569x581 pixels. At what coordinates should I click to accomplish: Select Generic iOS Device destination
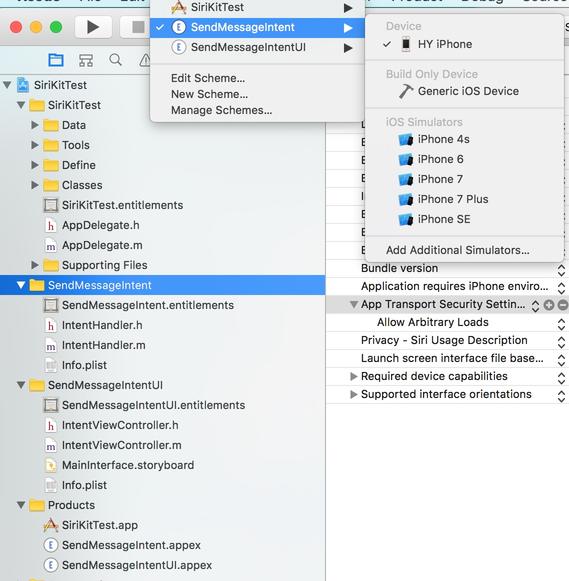pyautogui.click(x=465, y=91)
